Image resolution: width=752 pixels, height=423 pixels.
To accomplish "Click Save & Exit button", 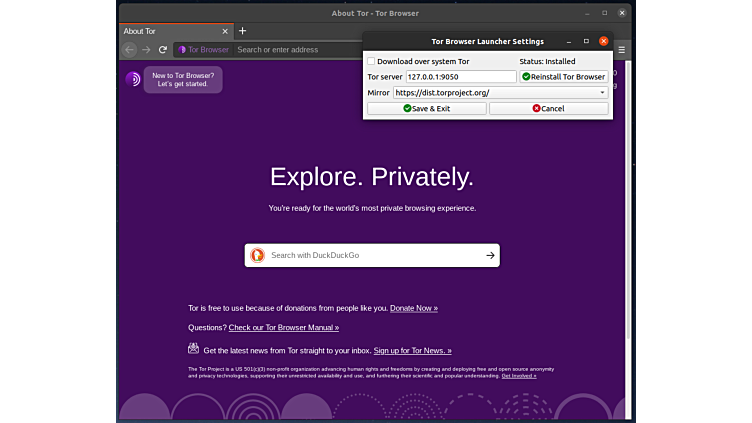I will point(426,108).
